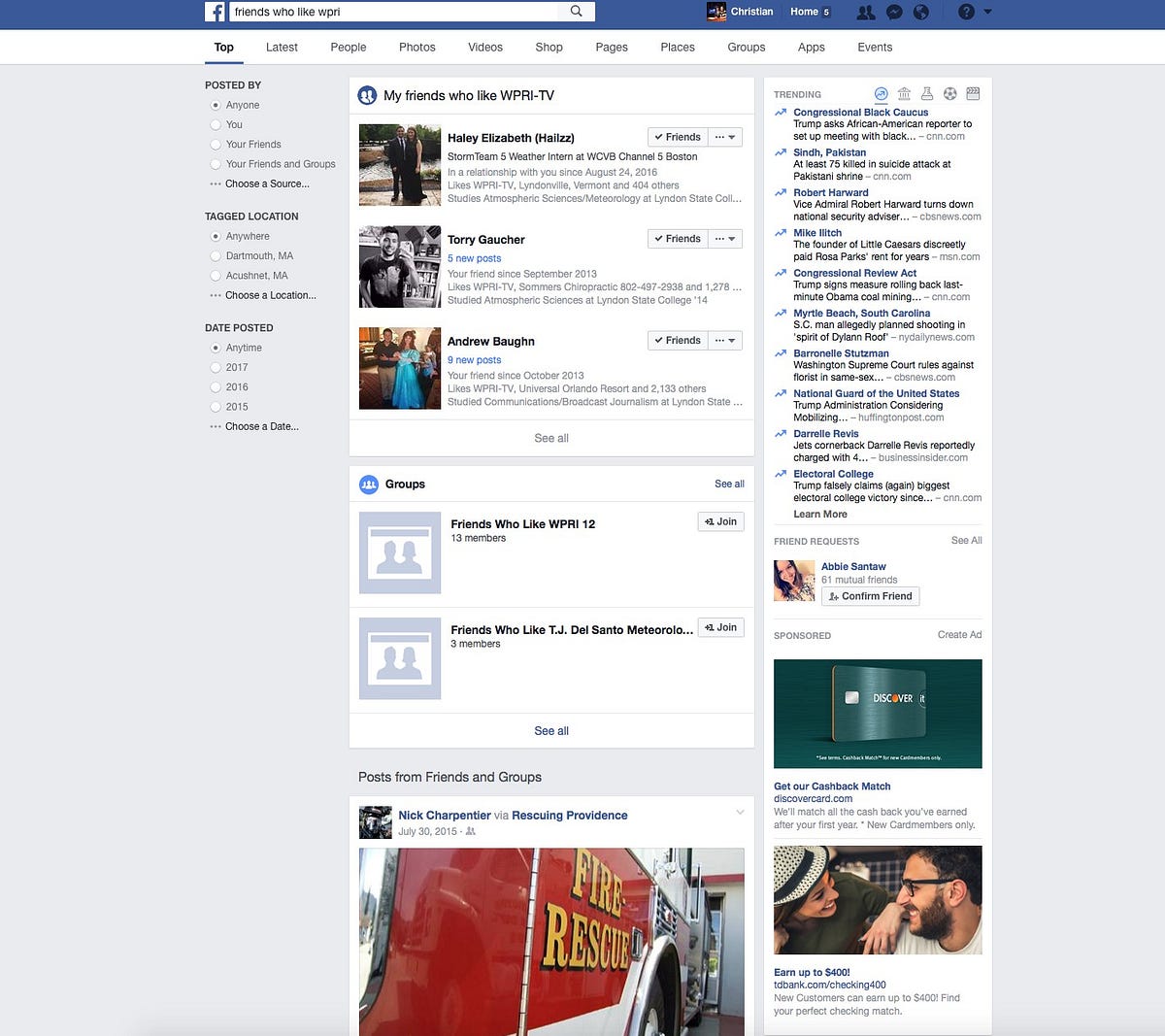
Task: Open Messenger chat icon
Action: [894, 12]
